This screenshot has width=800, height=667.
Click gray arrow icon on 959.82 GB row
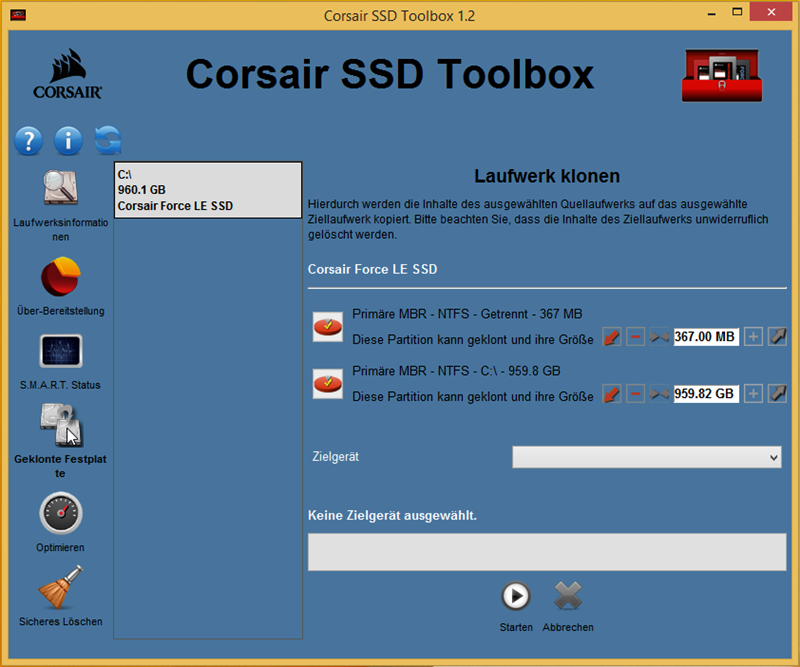pos(777,394)
